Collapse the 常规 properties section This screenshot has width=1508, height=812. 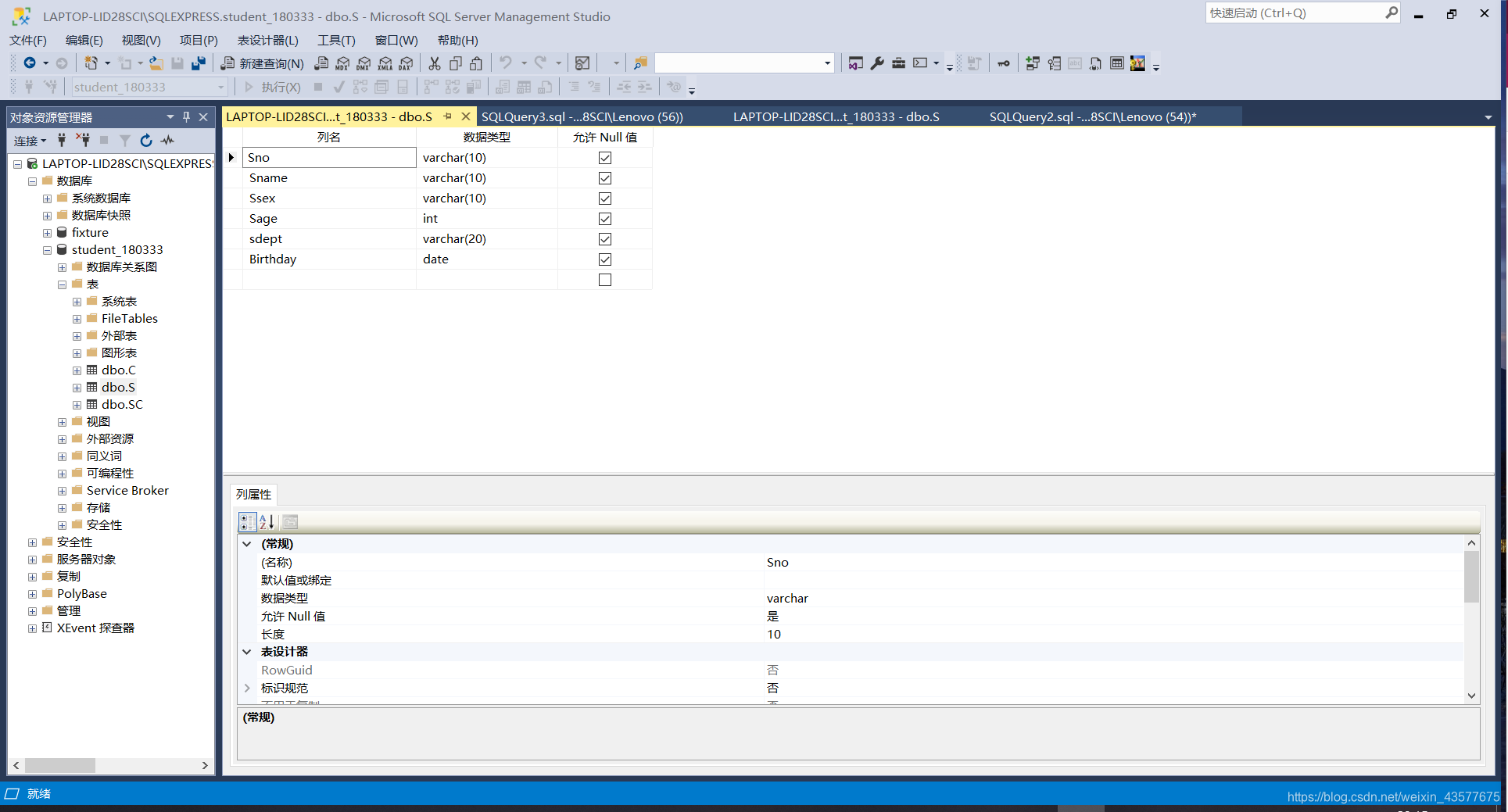[247, 544]
